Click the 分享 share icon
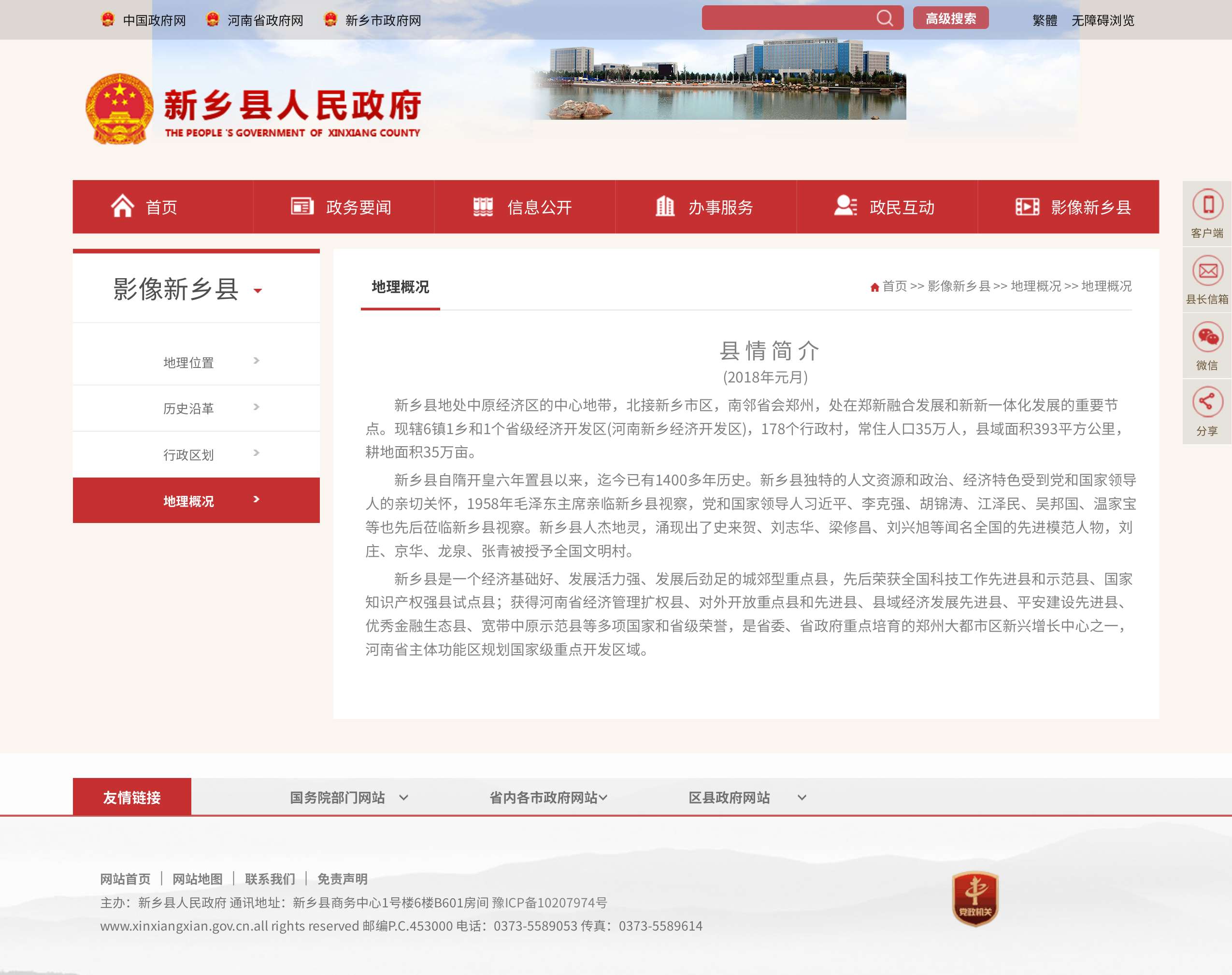This screenshot has width=1232, height=975. click(1207, 402)
